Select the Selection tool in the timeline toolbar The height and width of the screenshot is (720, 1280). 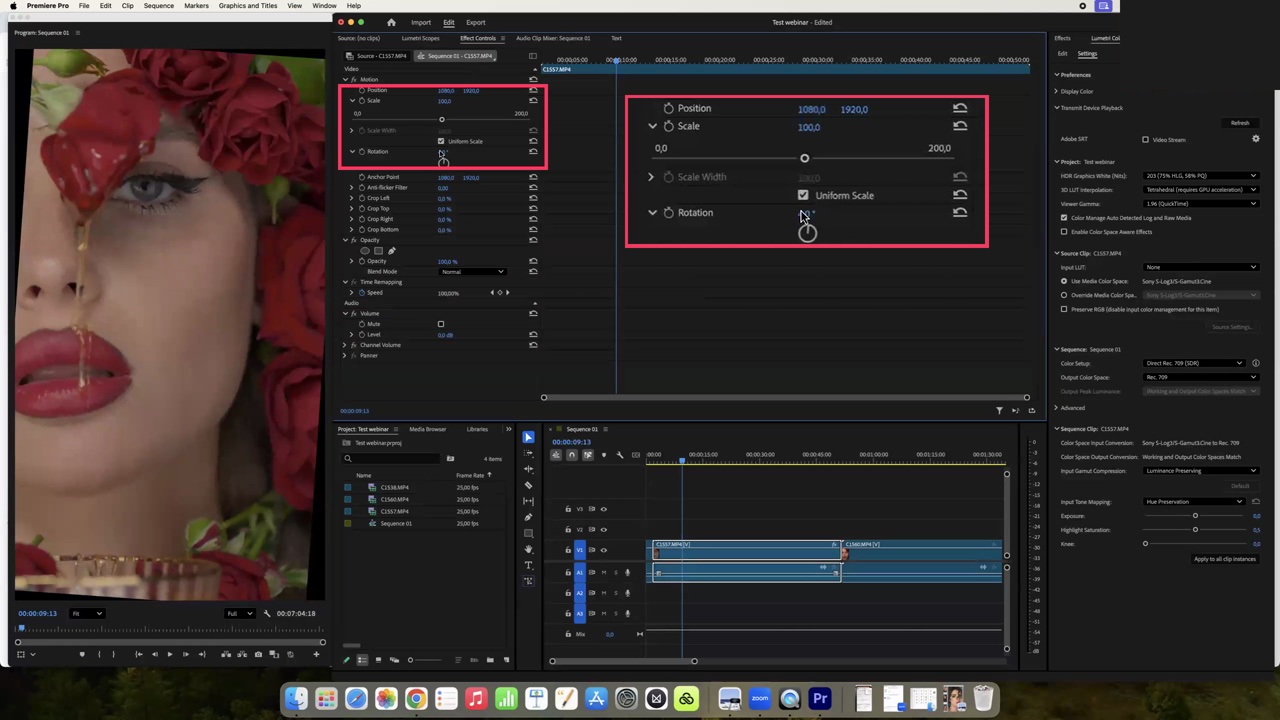point(528,437)
